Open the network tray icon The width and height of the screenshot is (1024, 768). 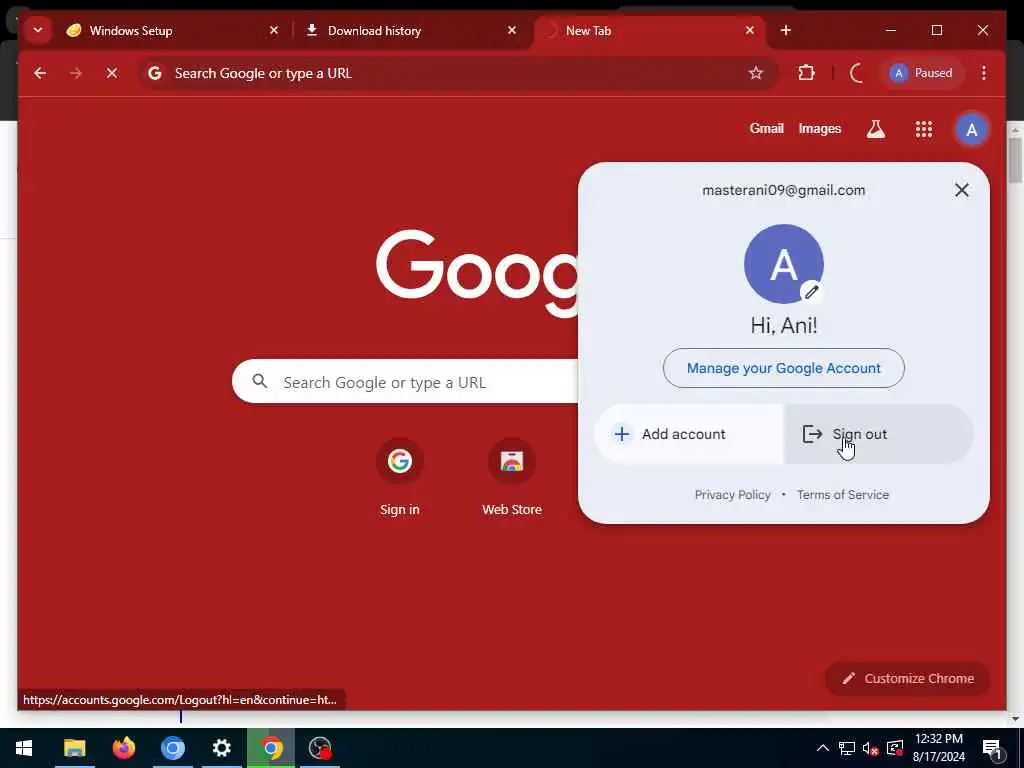point(846,748)
